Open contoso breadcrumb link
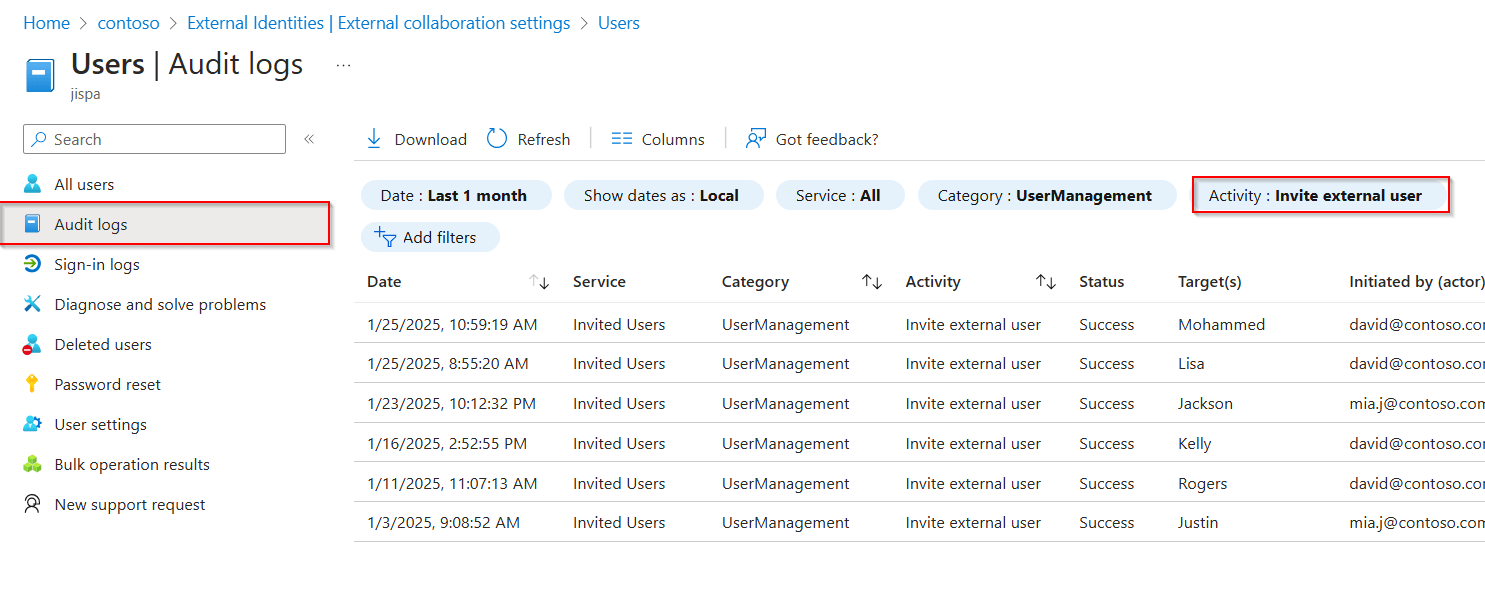Viewport: 1485px width, 611px height. (x=129, y=23)
